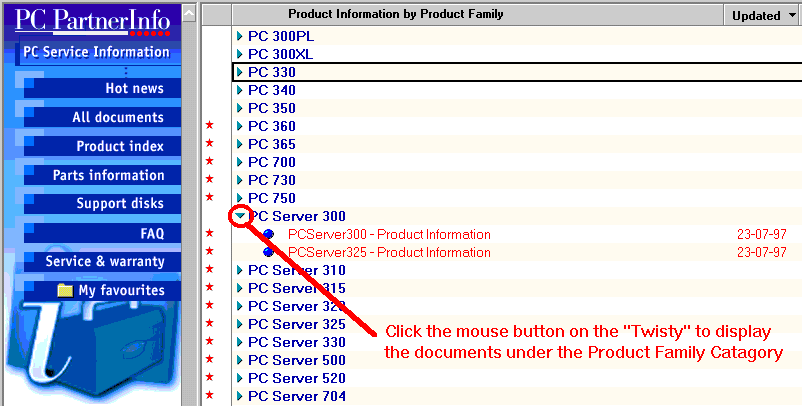Viewport: 802px width, 406px height.
Task: Collapse the PC Server 300 twisty
Action: pos(240,216)
